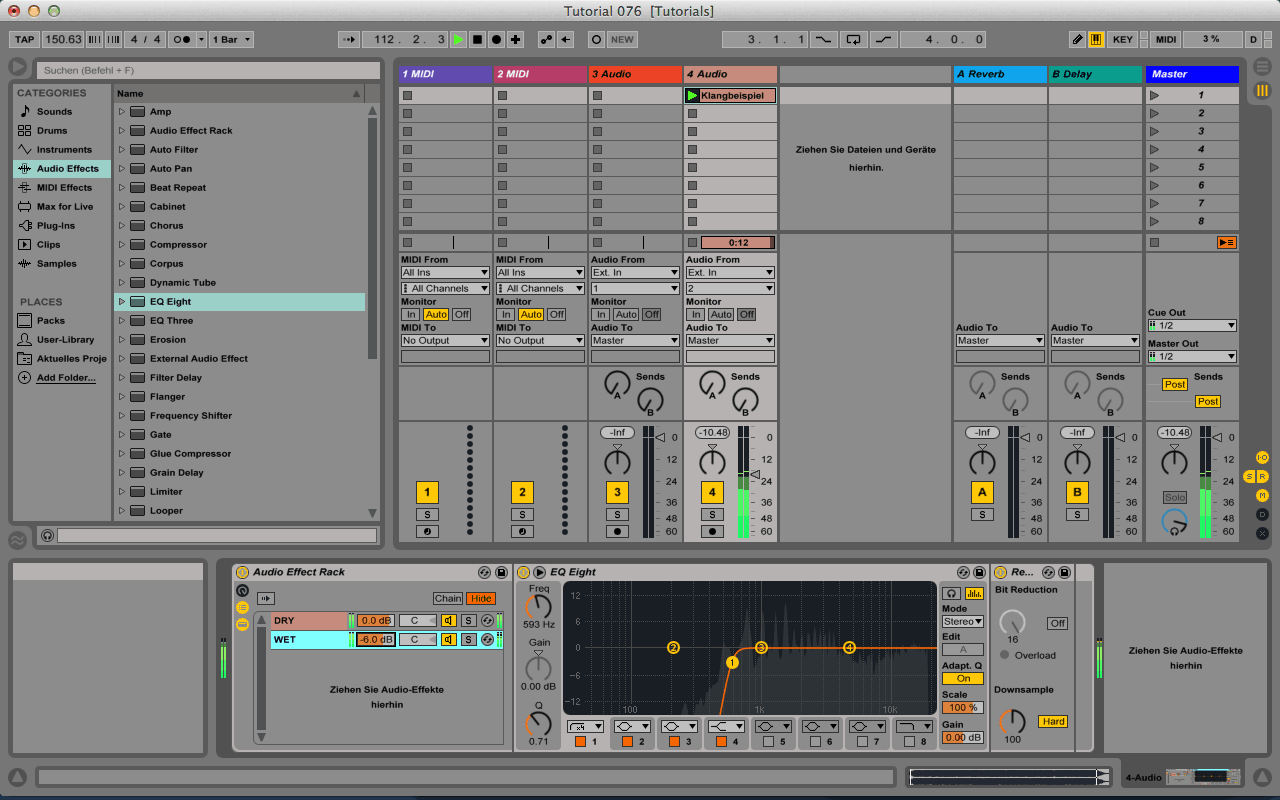Open the Stereo Mode dropdown in EQ Eight
1280x800 pixels.
[962, 622]
